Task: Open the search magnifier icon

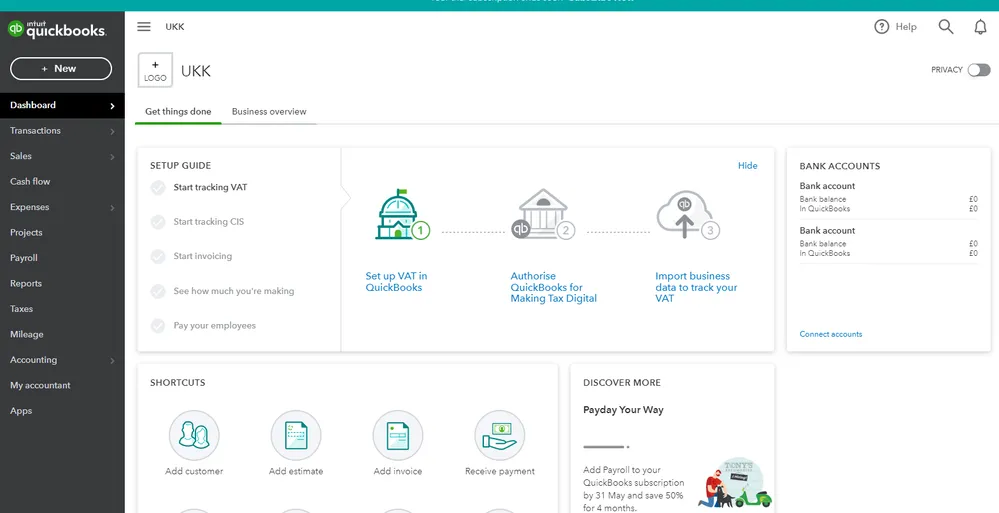Action: 945,27
